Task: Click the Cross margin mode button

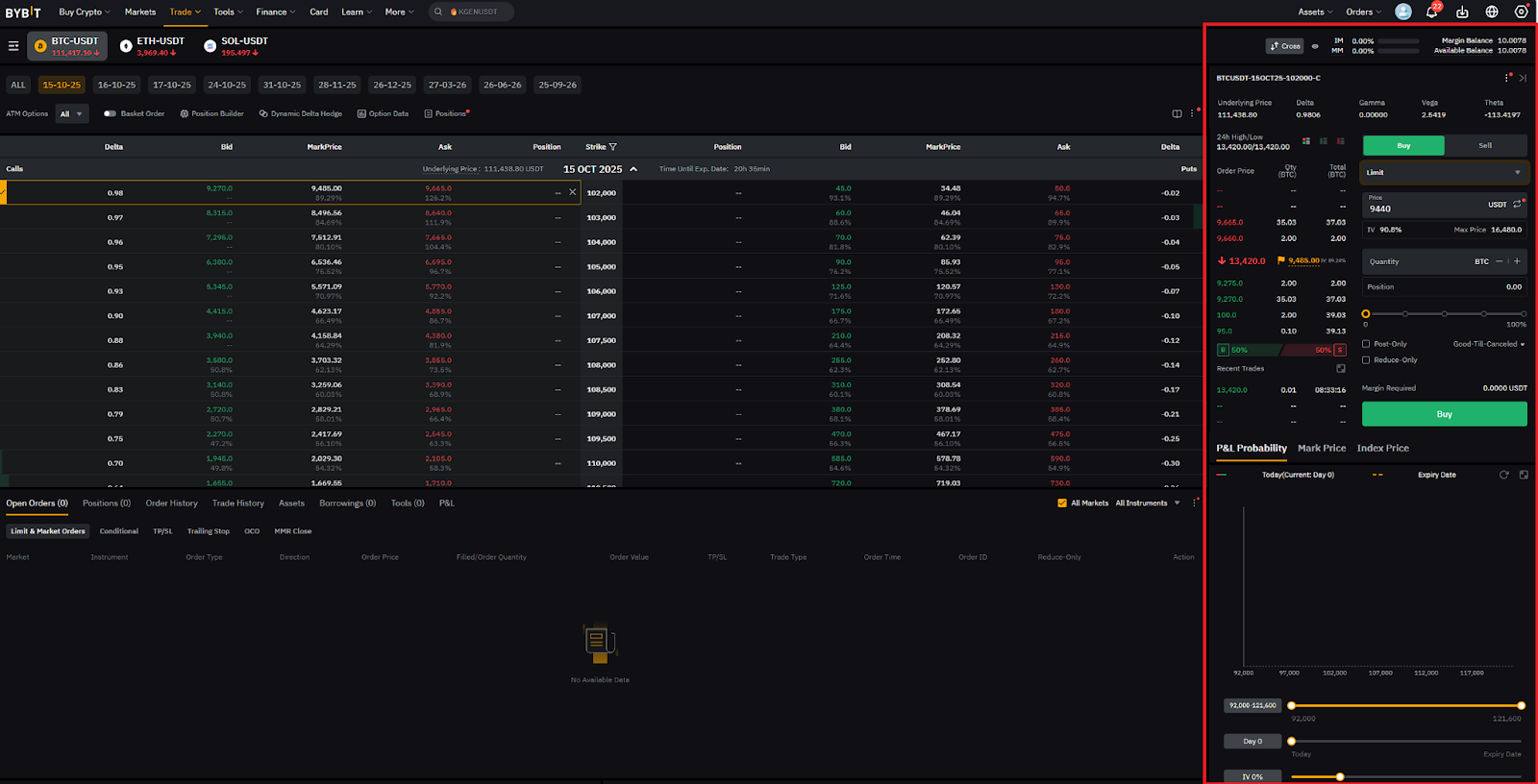Action: click(1285, 46)
